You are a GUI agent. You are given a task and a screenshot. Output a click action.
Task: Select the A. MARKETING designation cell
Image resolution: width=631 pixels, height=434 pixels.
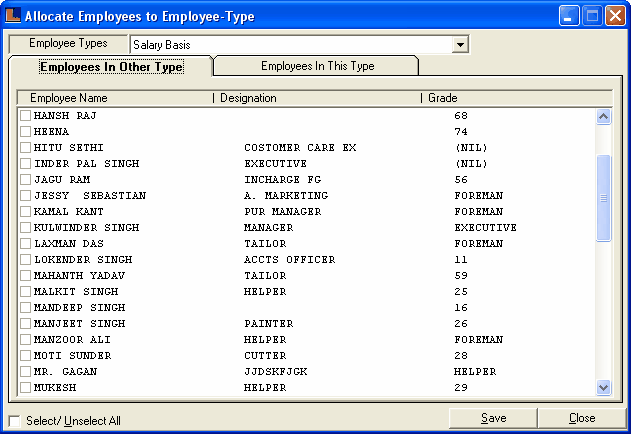(x=286, y=196)
